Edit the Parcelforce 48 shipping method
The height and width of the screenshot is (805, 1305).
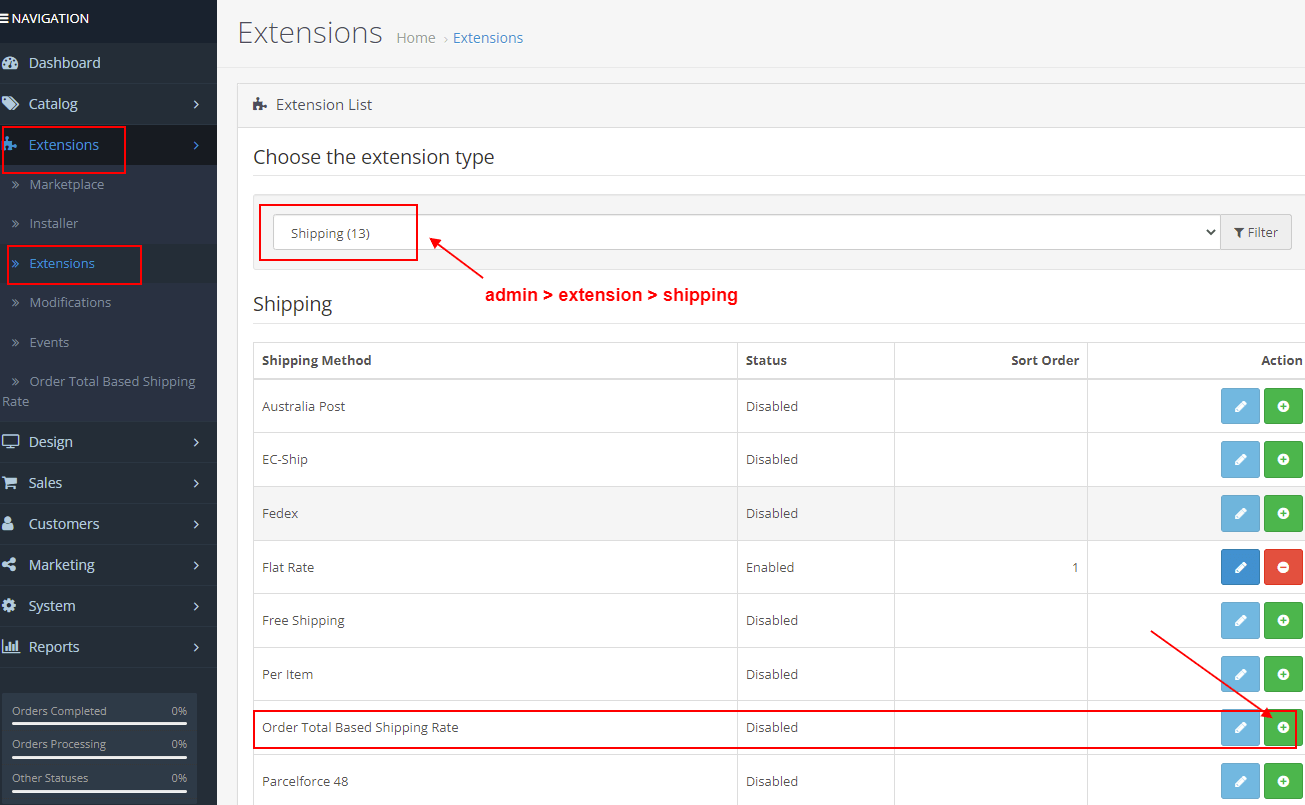pos(1240,781)
